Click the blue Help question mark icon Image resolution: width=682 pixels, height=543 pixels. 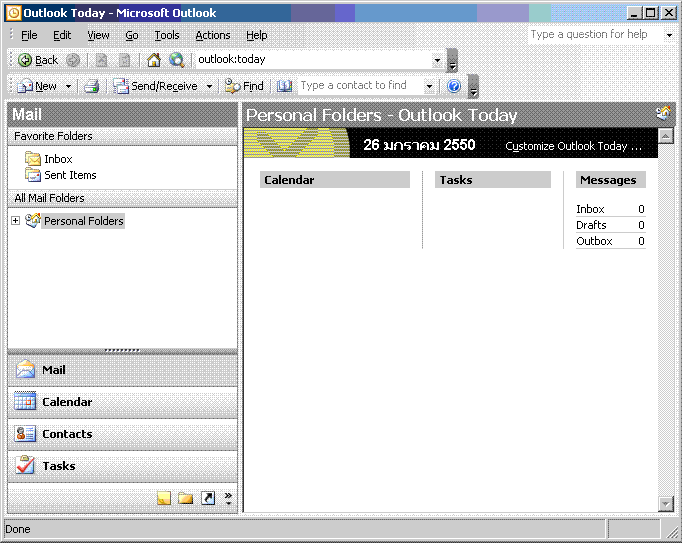454,86
